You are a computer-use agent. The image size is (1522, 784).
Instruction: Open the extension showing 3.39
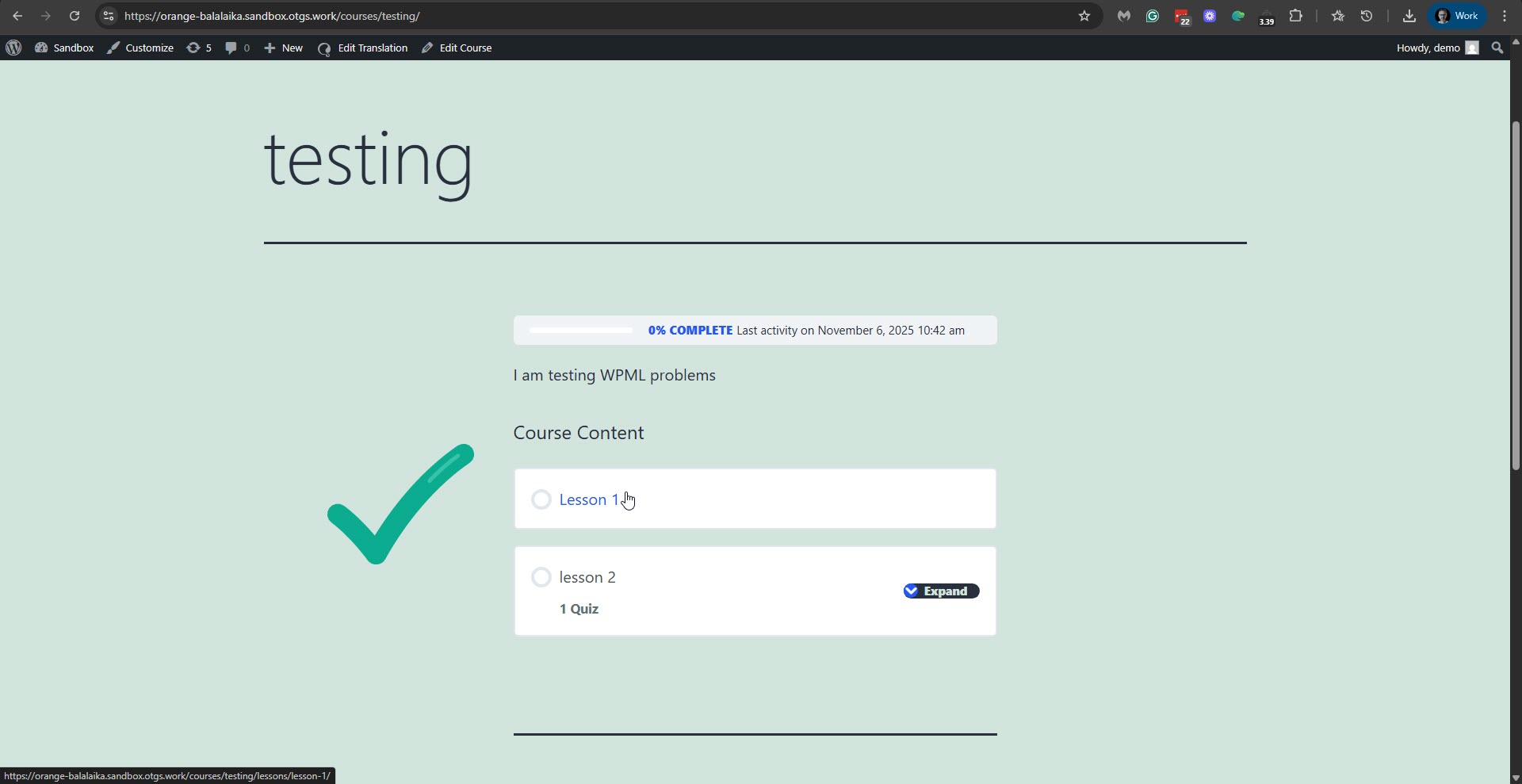click(1267, 17)
